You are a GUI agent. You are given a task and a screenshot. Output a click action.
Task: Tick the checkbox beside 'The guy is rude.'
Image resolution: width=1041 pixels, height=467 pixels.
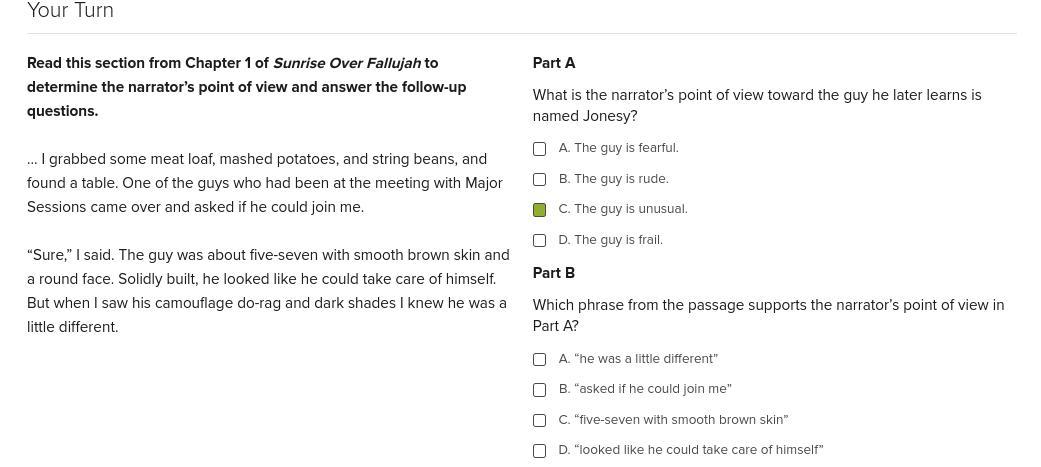point(539,180)
